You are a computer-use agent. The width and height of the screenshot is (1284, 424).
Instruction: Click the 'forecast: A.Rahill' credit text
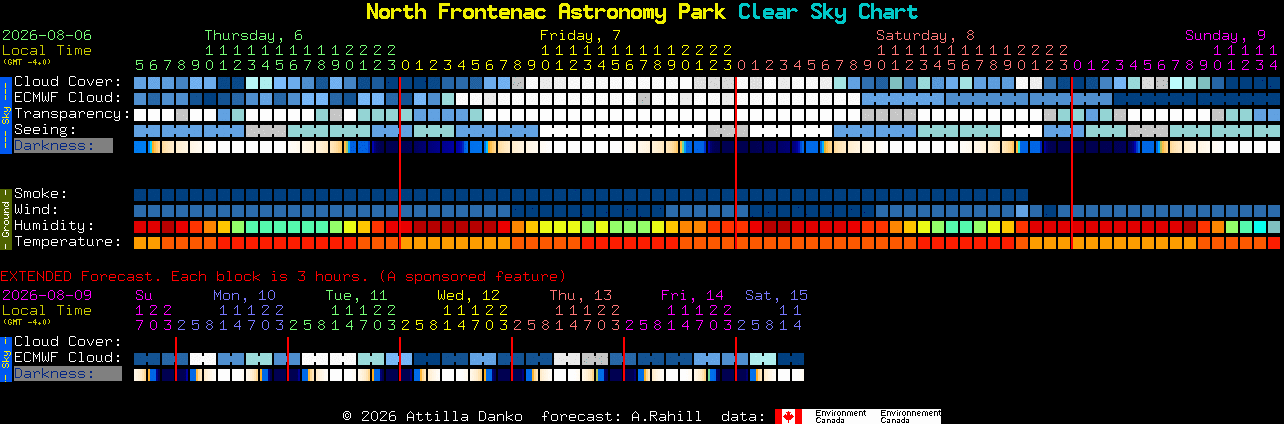(621, 416)
